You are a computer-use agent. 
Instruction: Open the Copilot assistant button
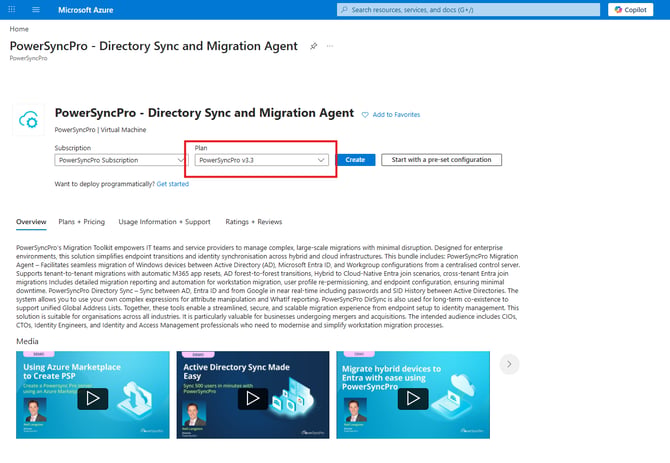[630, 9]
